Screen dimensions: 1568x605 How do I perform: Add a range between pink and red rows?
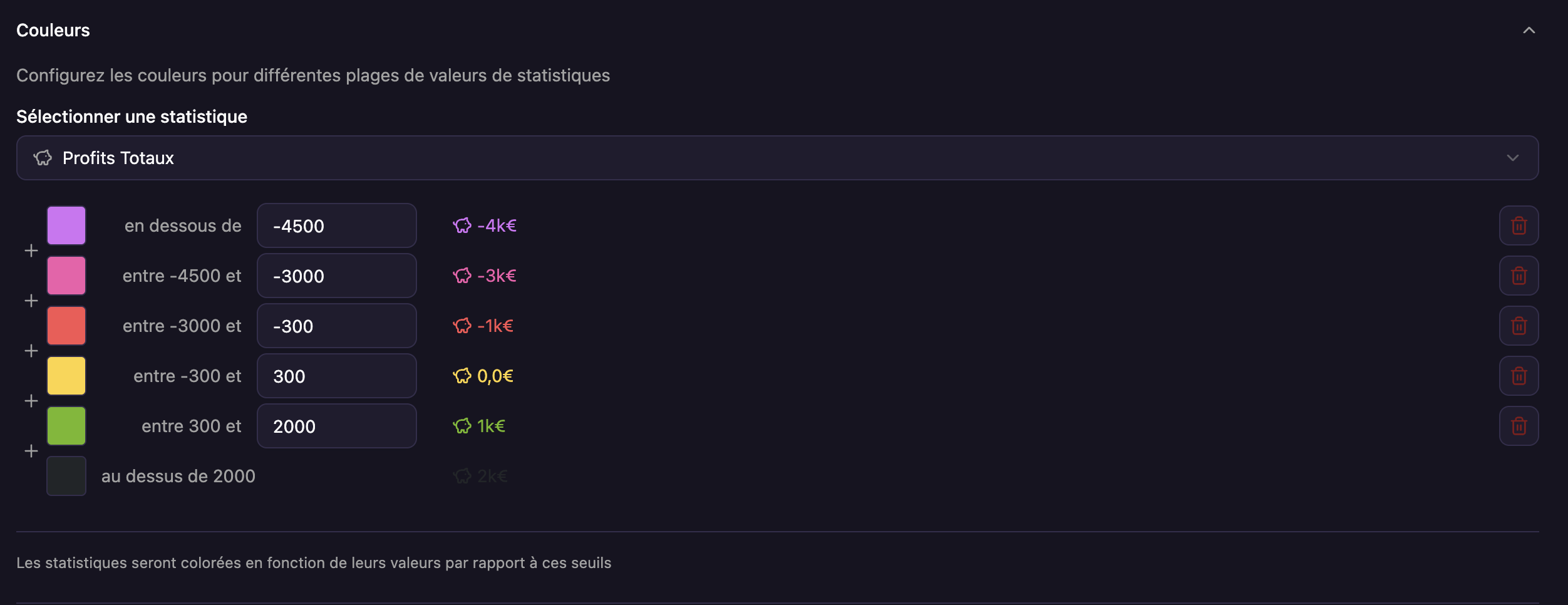pos(31,301)
